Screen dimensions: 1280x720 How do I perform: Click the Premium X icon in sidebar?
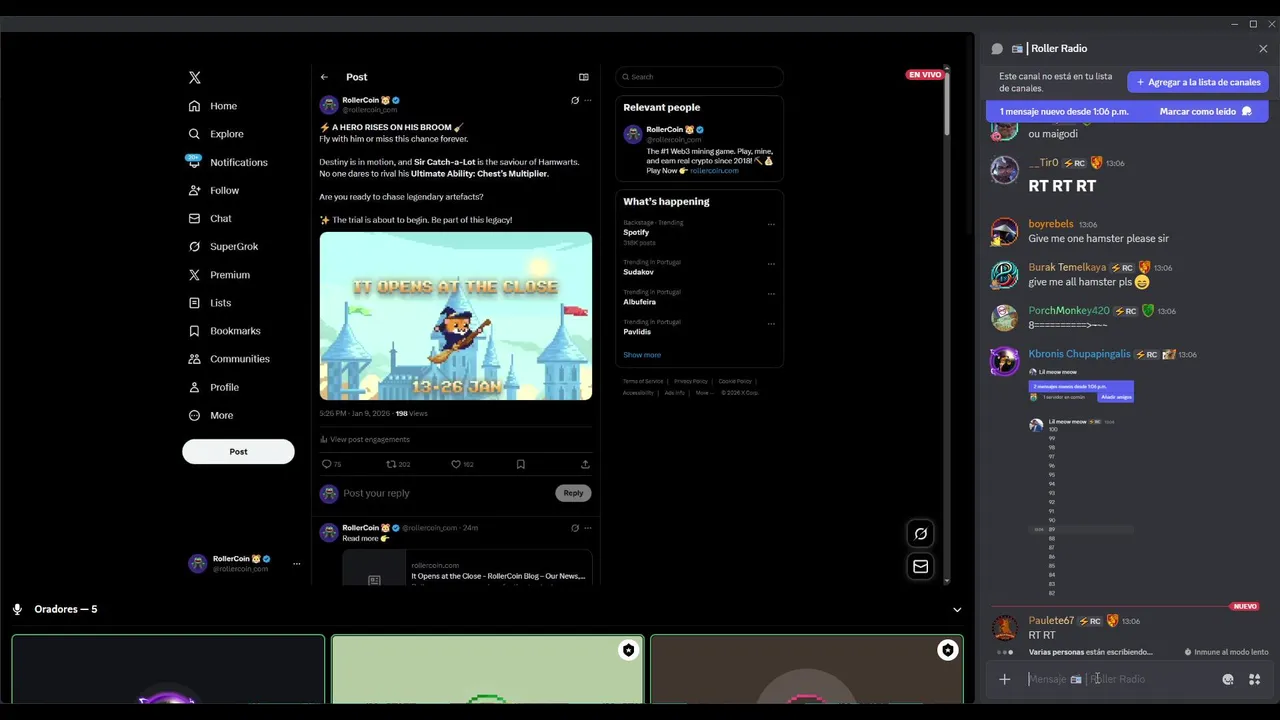194,275
